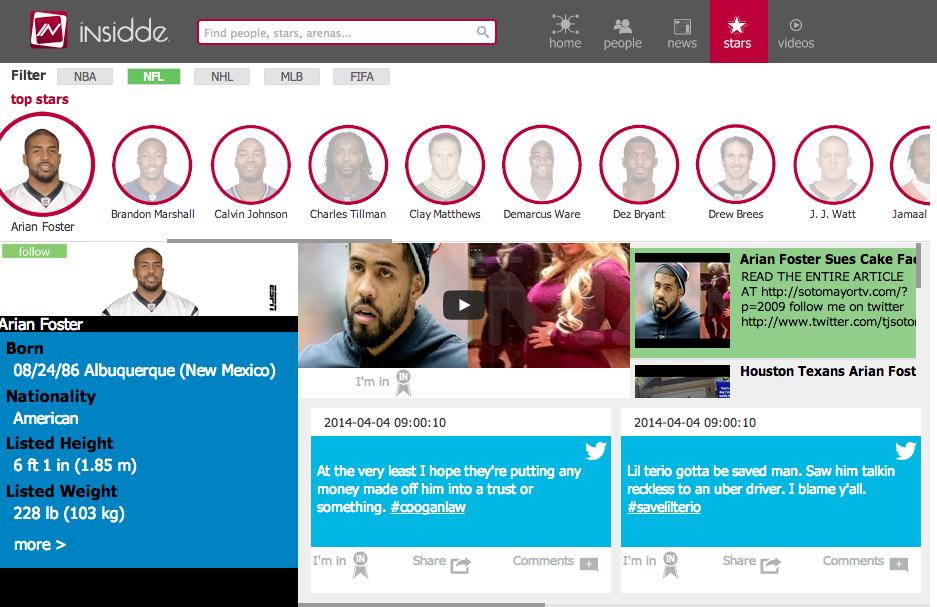Play the Arian Foster video
The height and width of the screenshot is (607, 937).
[464, 305]
